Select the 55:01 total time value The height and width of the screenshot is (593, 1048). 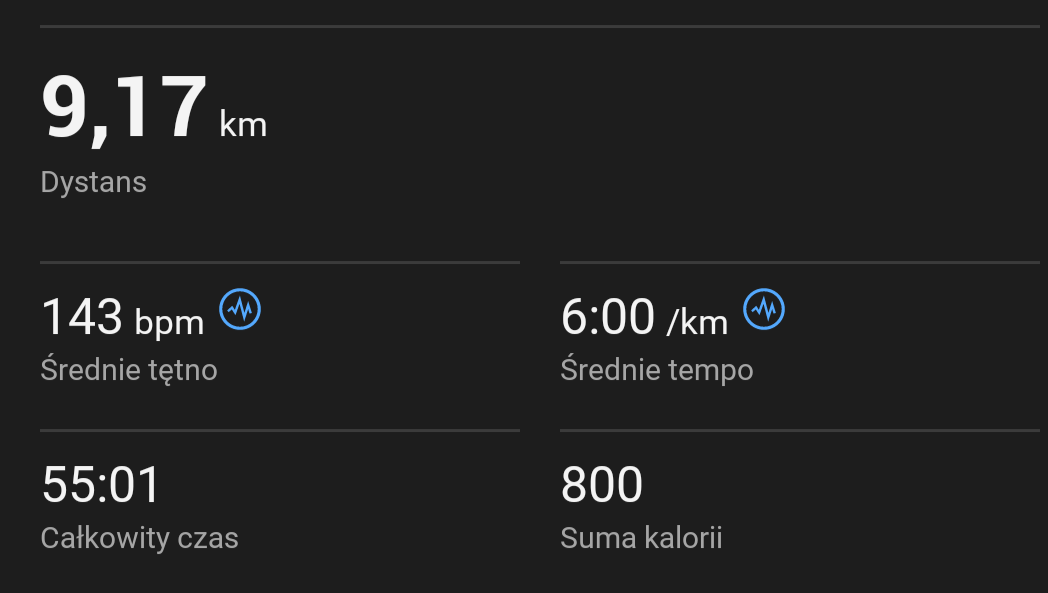pyautogui.click(x=101, y=485)
